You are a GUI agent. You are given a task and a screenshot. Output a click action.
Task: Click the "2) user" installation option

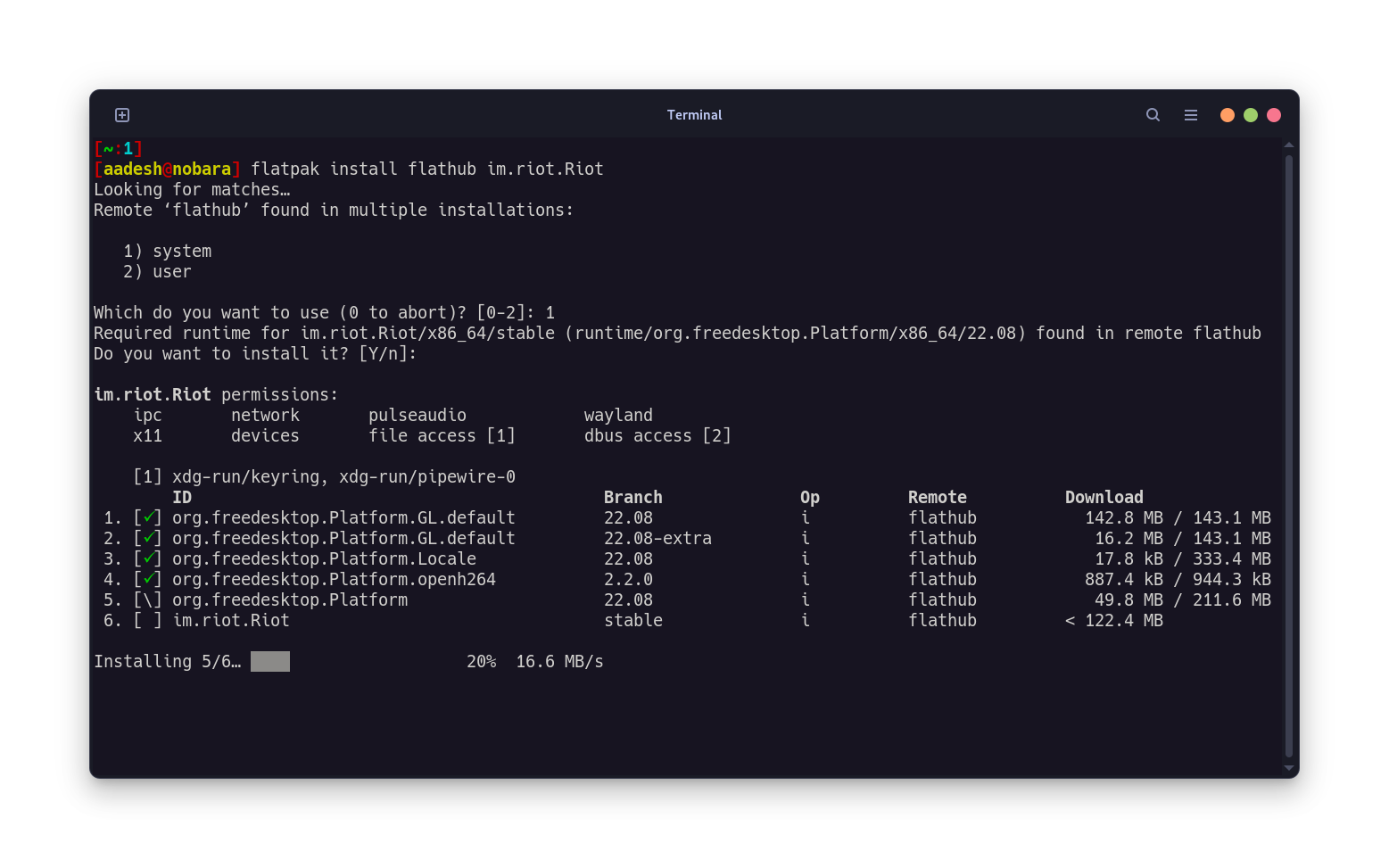tap(158, 272)
